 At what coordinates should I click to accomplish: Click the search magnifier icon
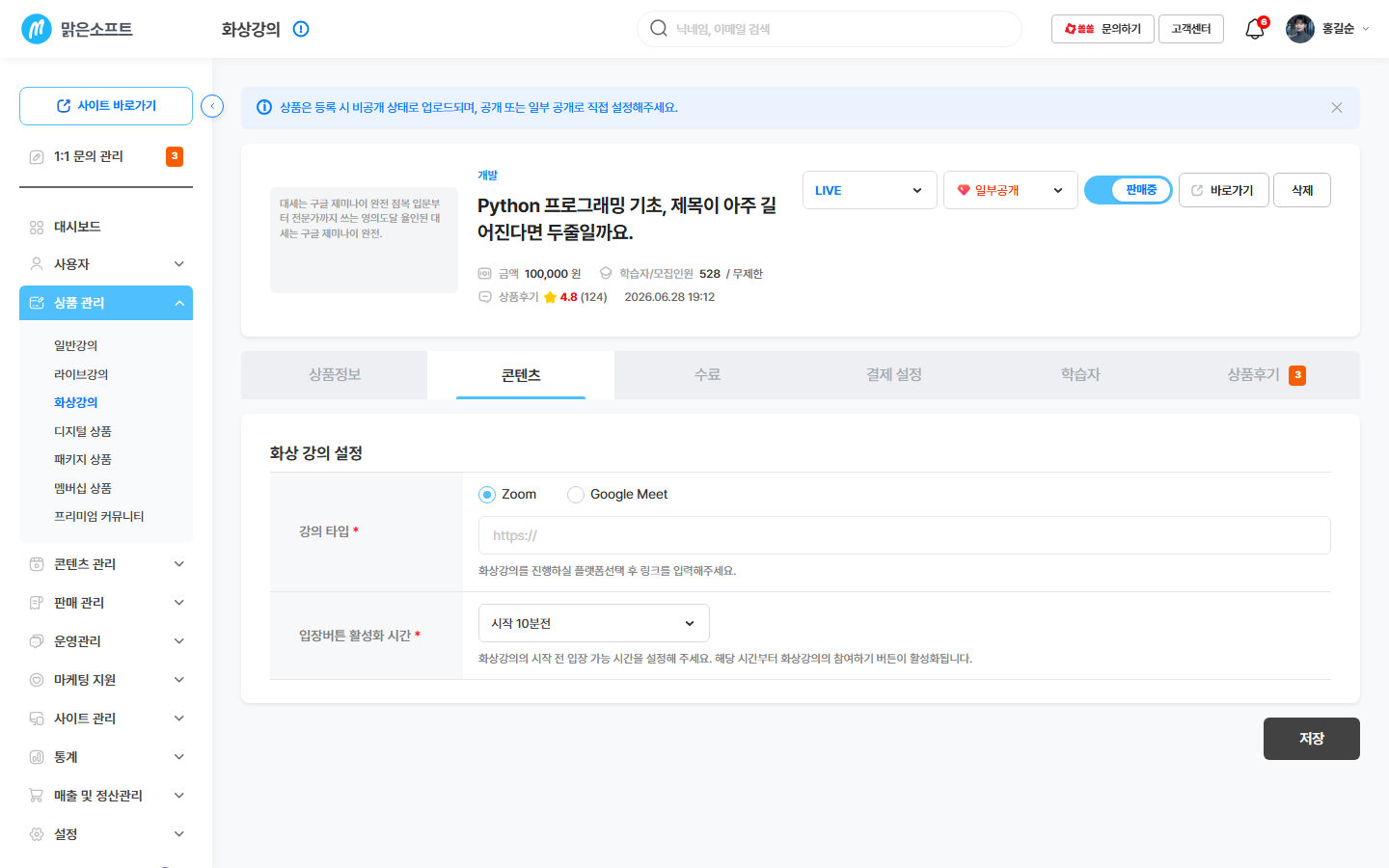pyautogui.click(x=659, y=28)
